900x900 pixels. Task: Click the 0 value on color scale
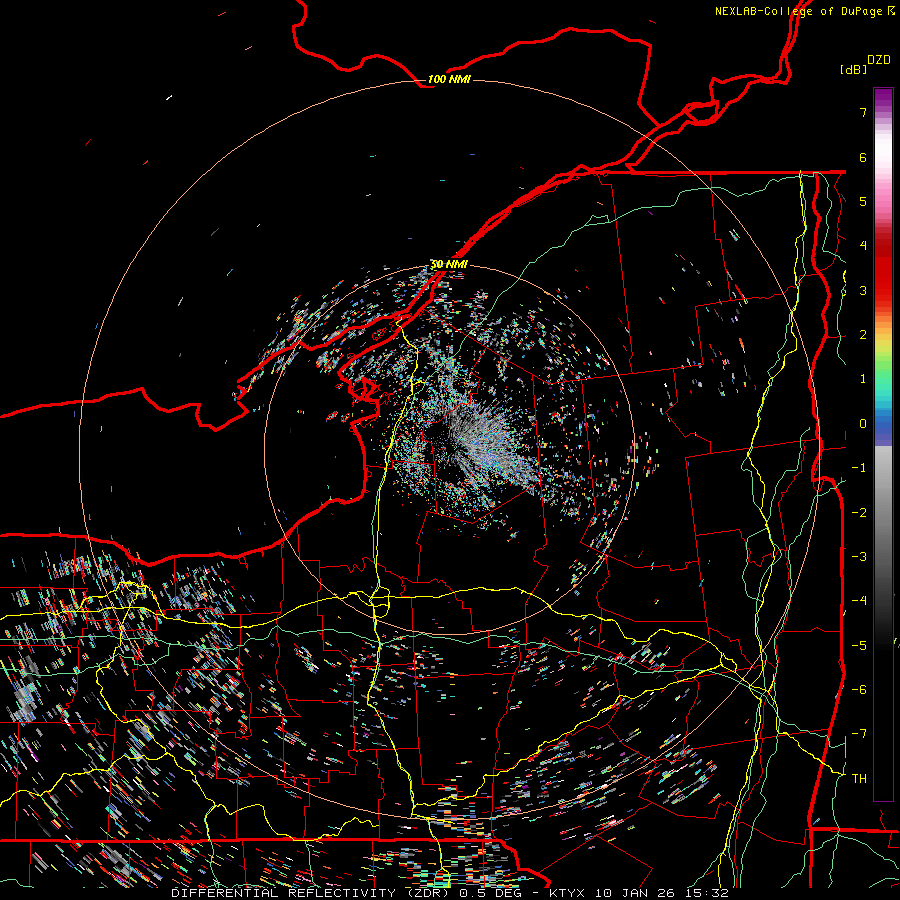tap(863, 424)
